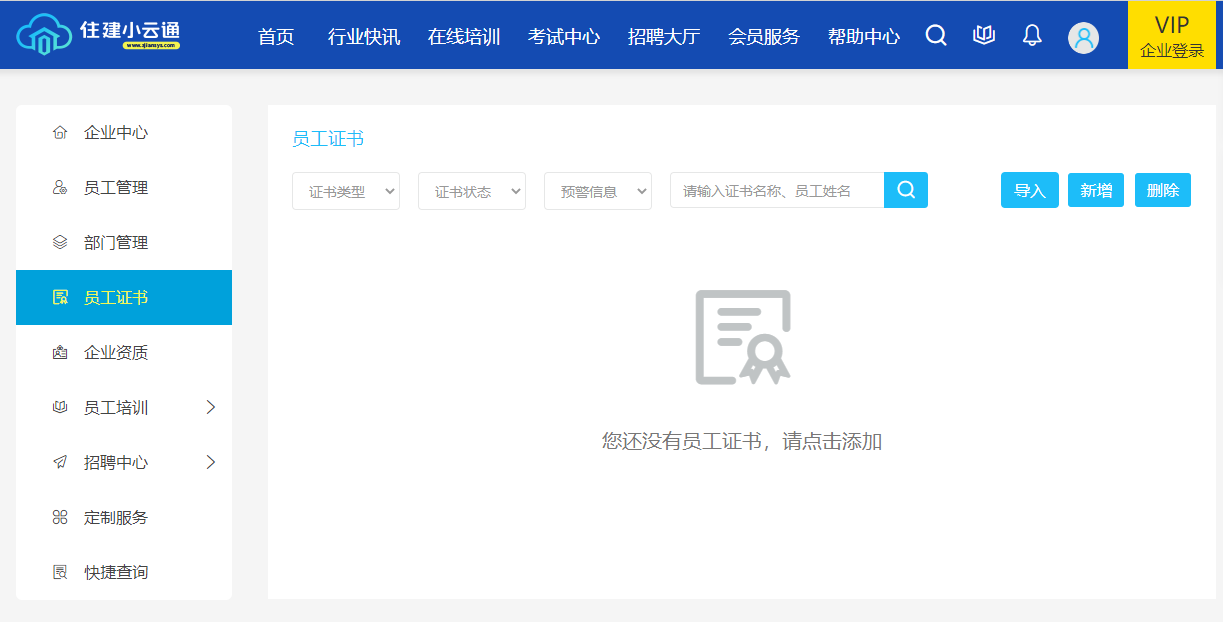Open the 预警信息 dropdown
The width and height of the screenshot is (1223, 622).
point(598,191)
